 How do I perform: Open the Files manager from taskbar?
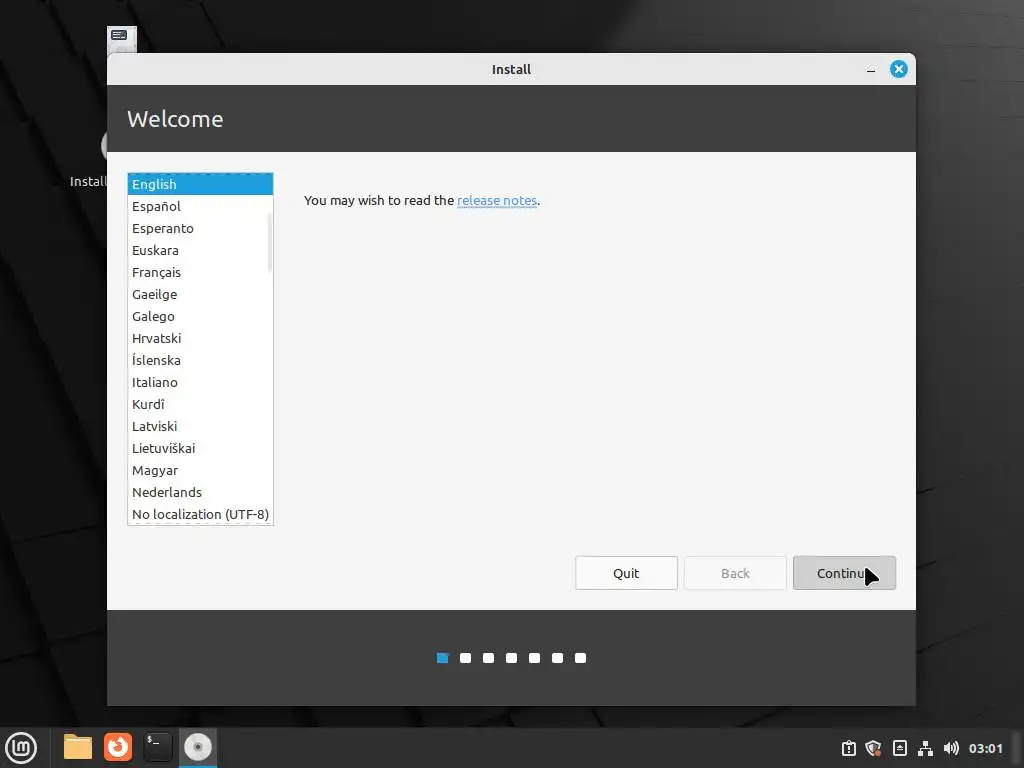pos(78,747)
